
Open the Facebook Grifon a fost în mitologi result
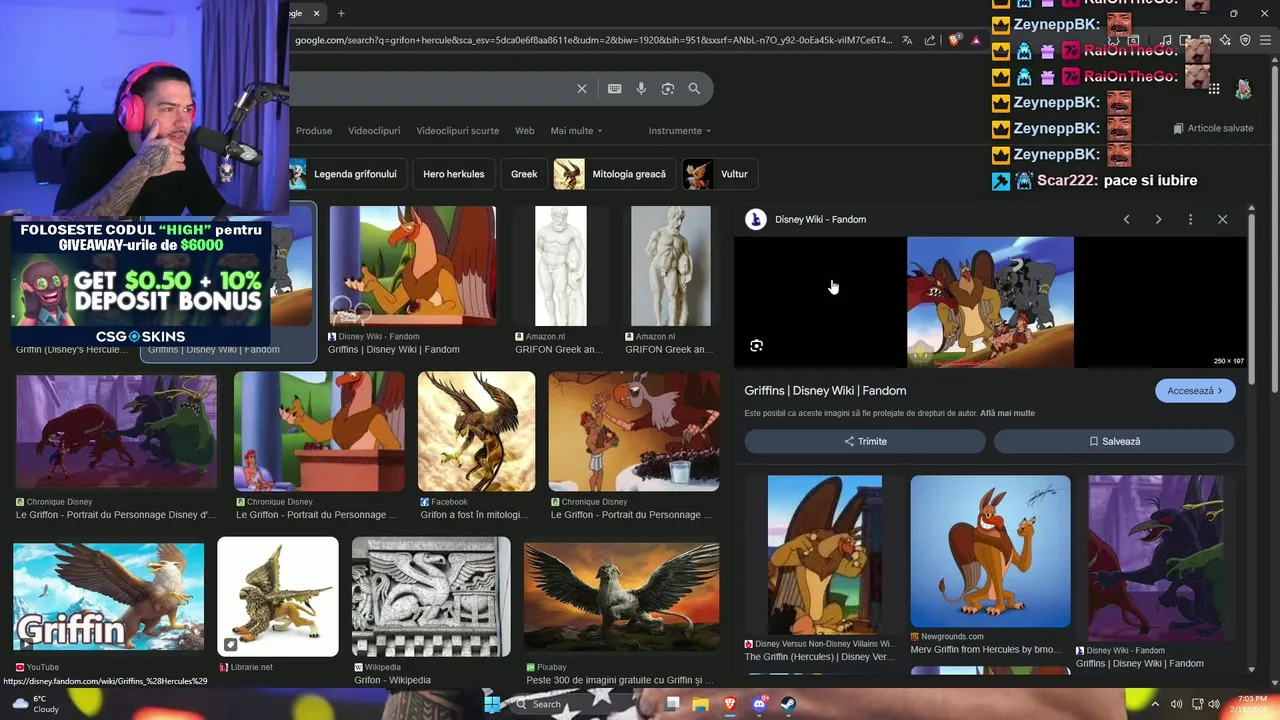pyautogui.click(x=476, y=431)
